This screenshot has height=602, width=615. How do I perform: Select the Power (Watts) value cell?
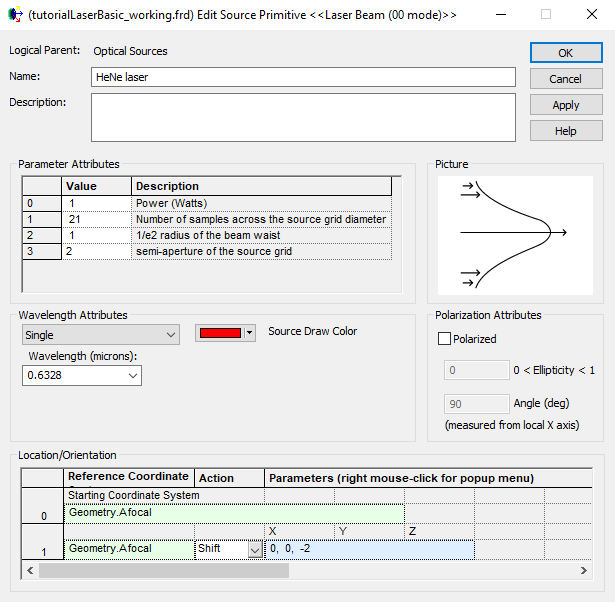point(96,203)
